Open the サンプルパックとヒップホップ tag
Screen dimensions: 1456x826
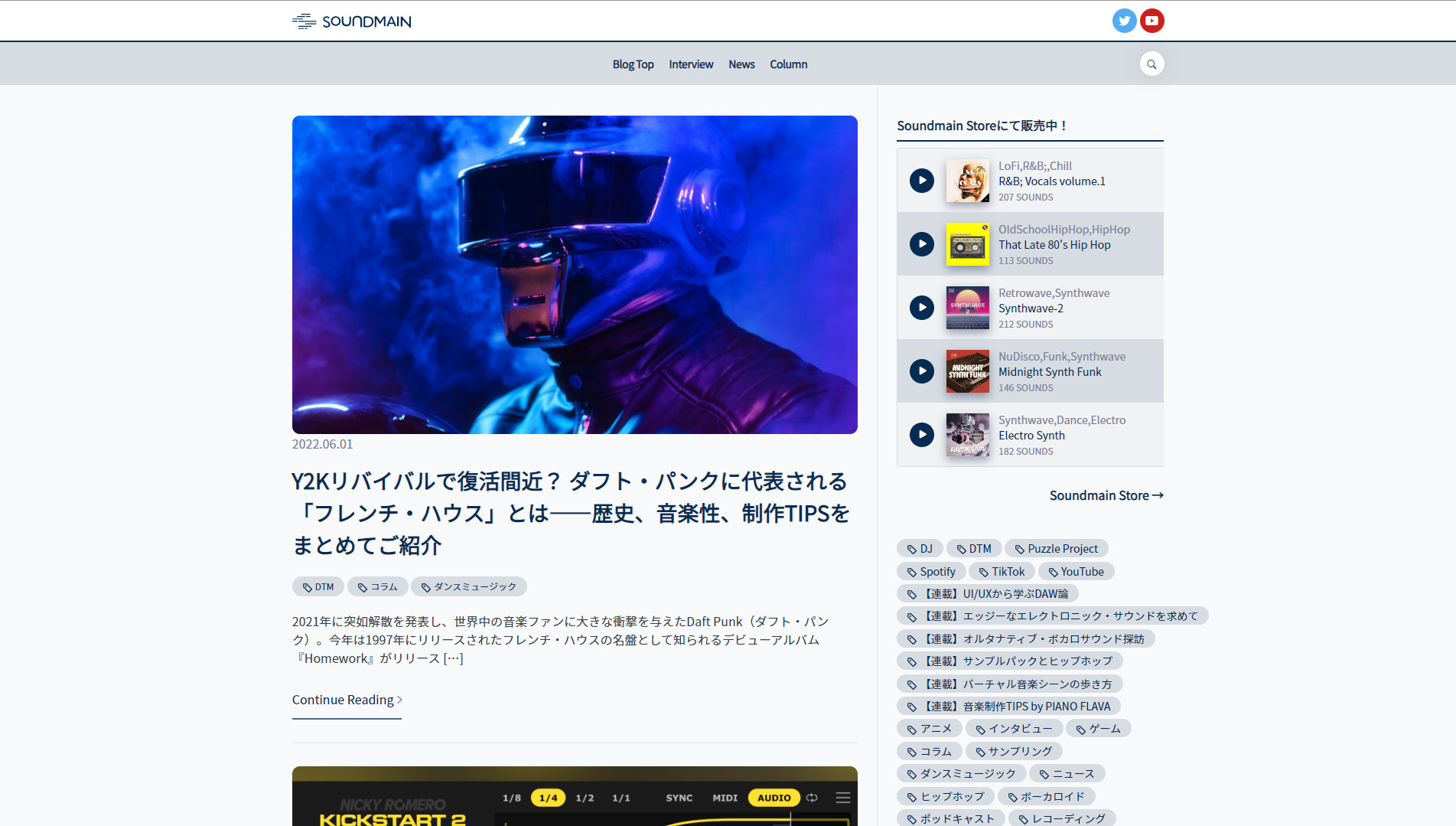(1010, 661)
